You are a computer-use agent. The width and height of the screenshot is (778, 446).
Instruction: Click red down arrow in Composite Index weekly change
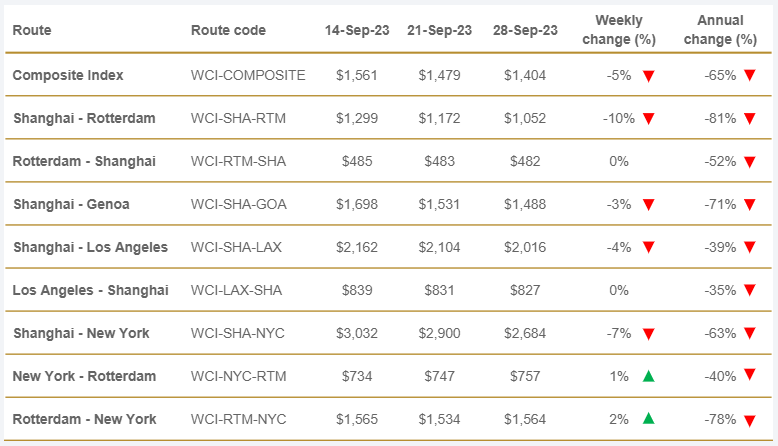pyautogui.click(x=648, y=76)
